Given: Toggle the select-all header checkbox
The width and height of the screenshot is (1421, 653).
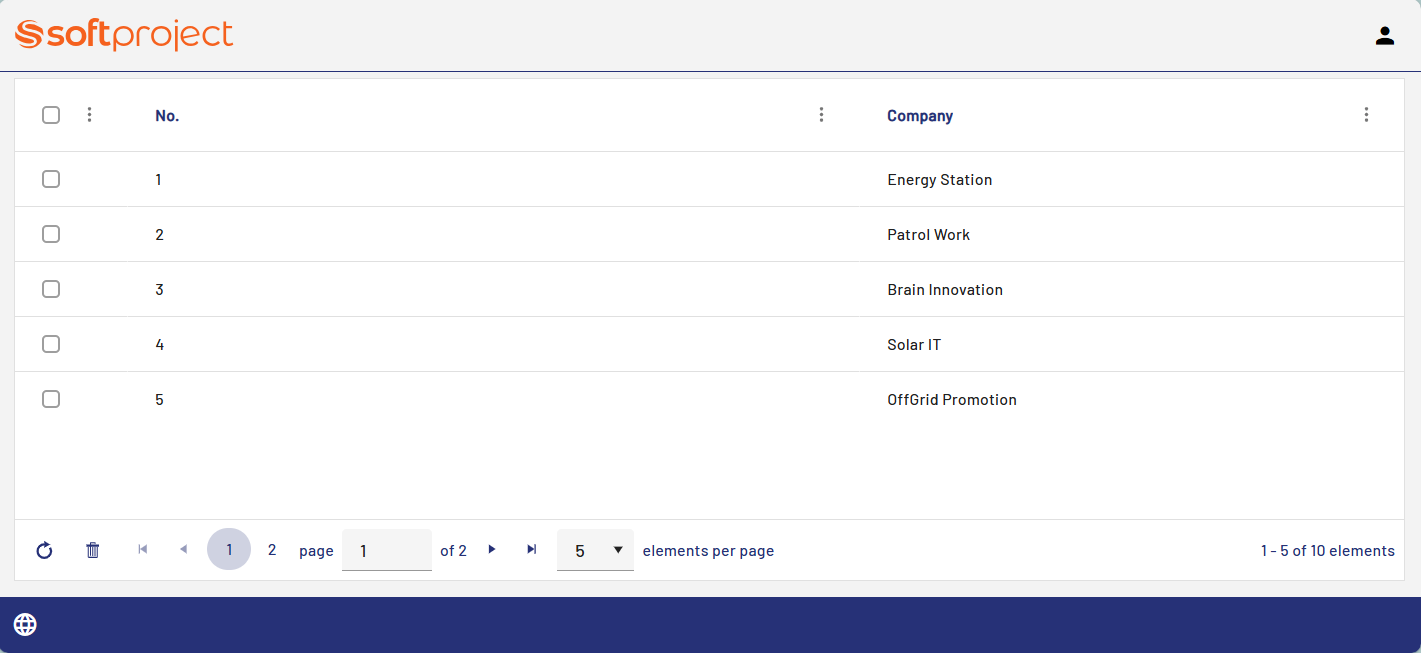Looking at the screenshot, I should pyautogui.click(x=51, y=115).
